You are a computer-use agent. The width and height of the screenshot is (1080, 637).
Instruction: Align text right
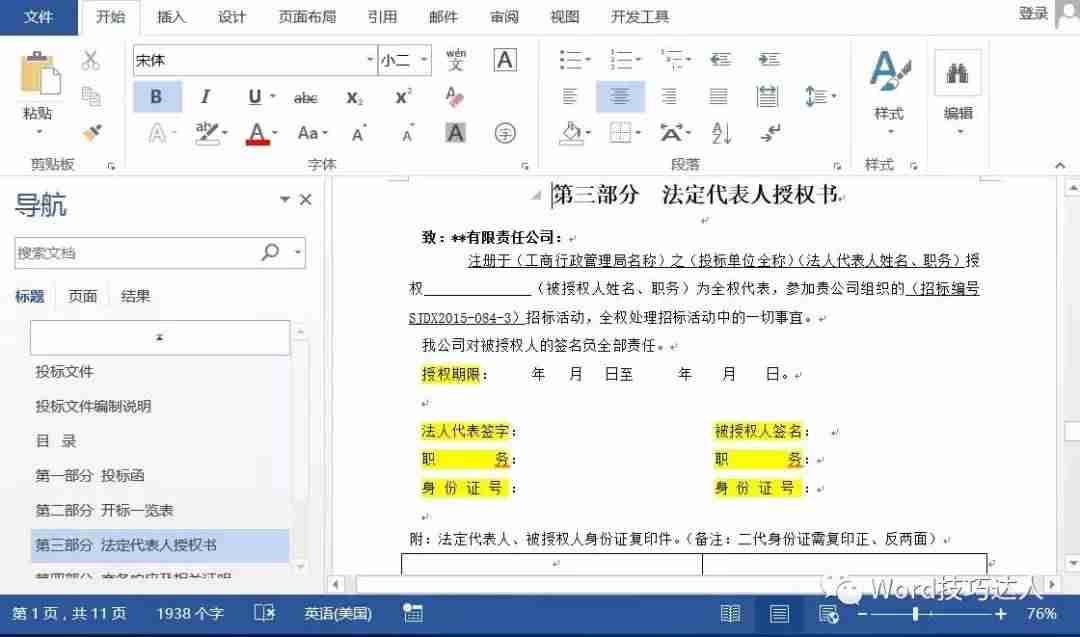669,96
